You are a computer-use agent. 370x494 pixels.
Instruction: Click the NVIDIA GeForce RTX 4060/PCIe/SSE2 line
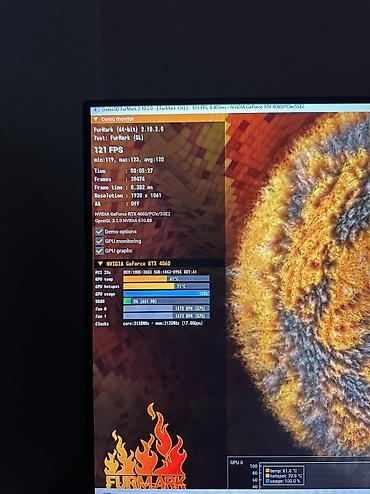(132, 214)
